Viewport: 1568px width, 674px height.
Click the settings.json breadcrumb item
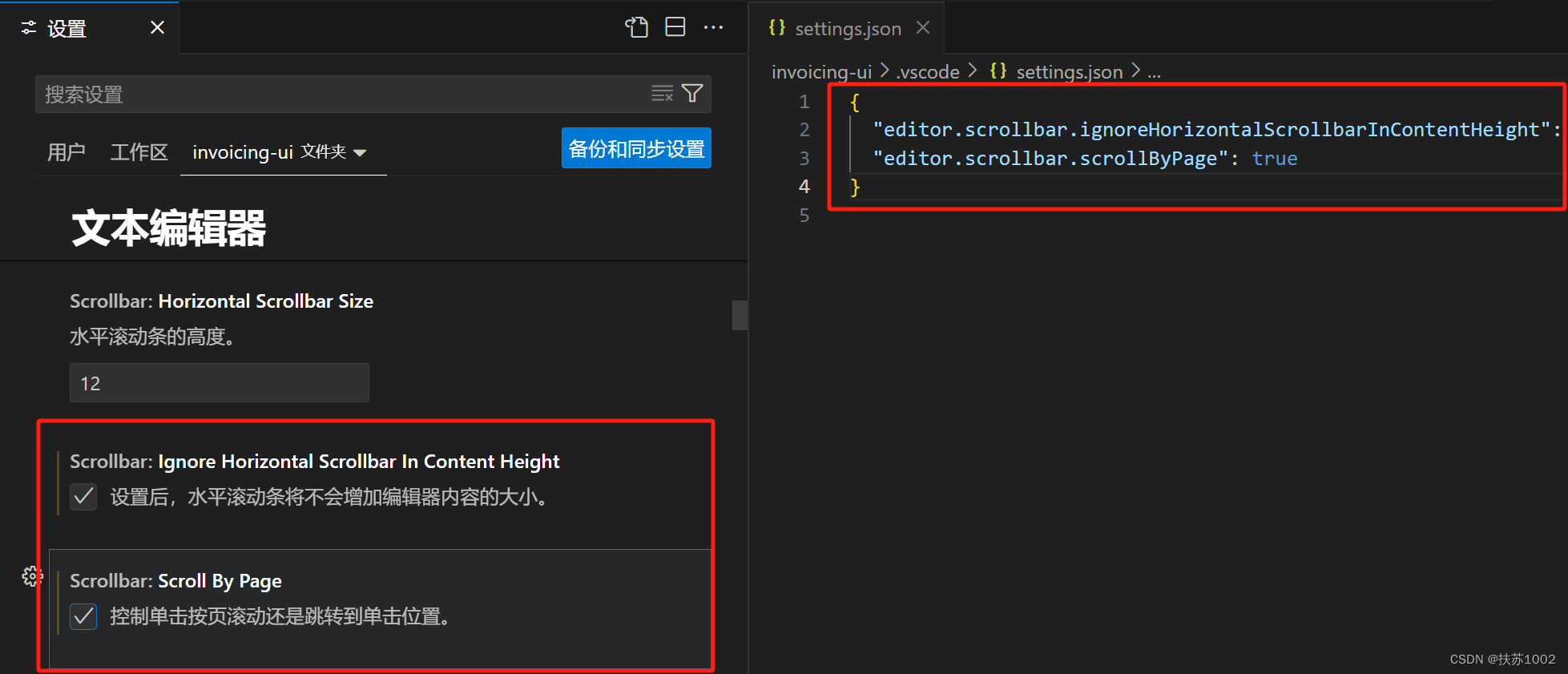[1056, 72]
